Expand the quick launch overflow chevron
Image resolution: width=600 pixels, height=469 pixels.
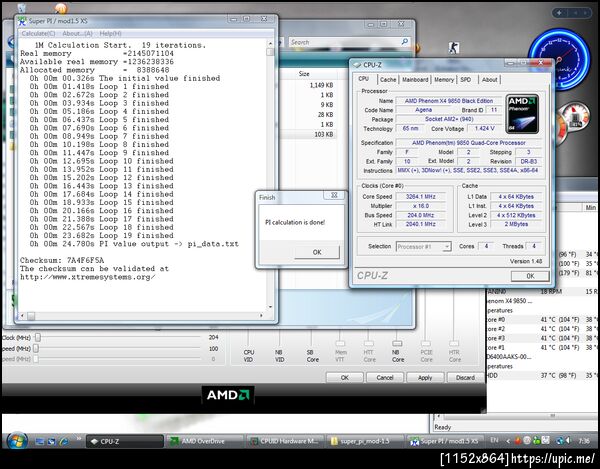click(78, 439)
